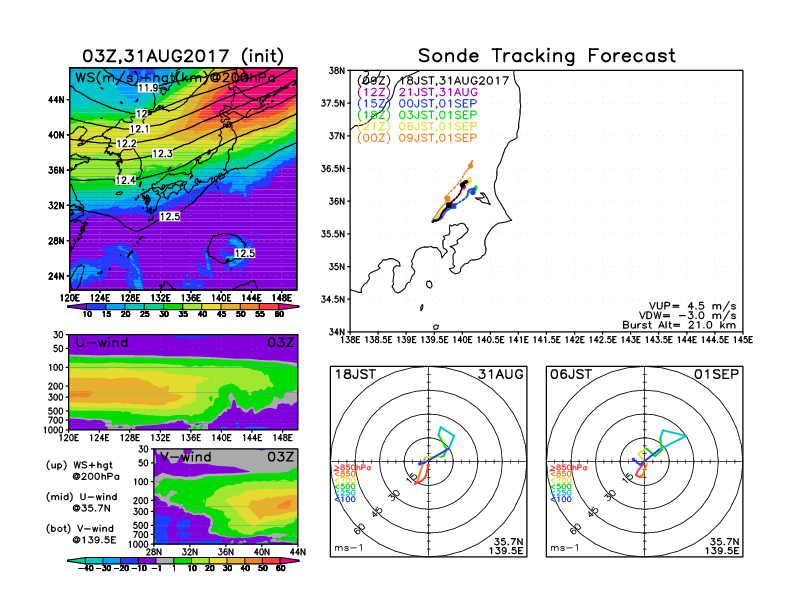
Task: Select the purple '(12Z) 21JST,31AUG' legend entry
Action: 417,92
